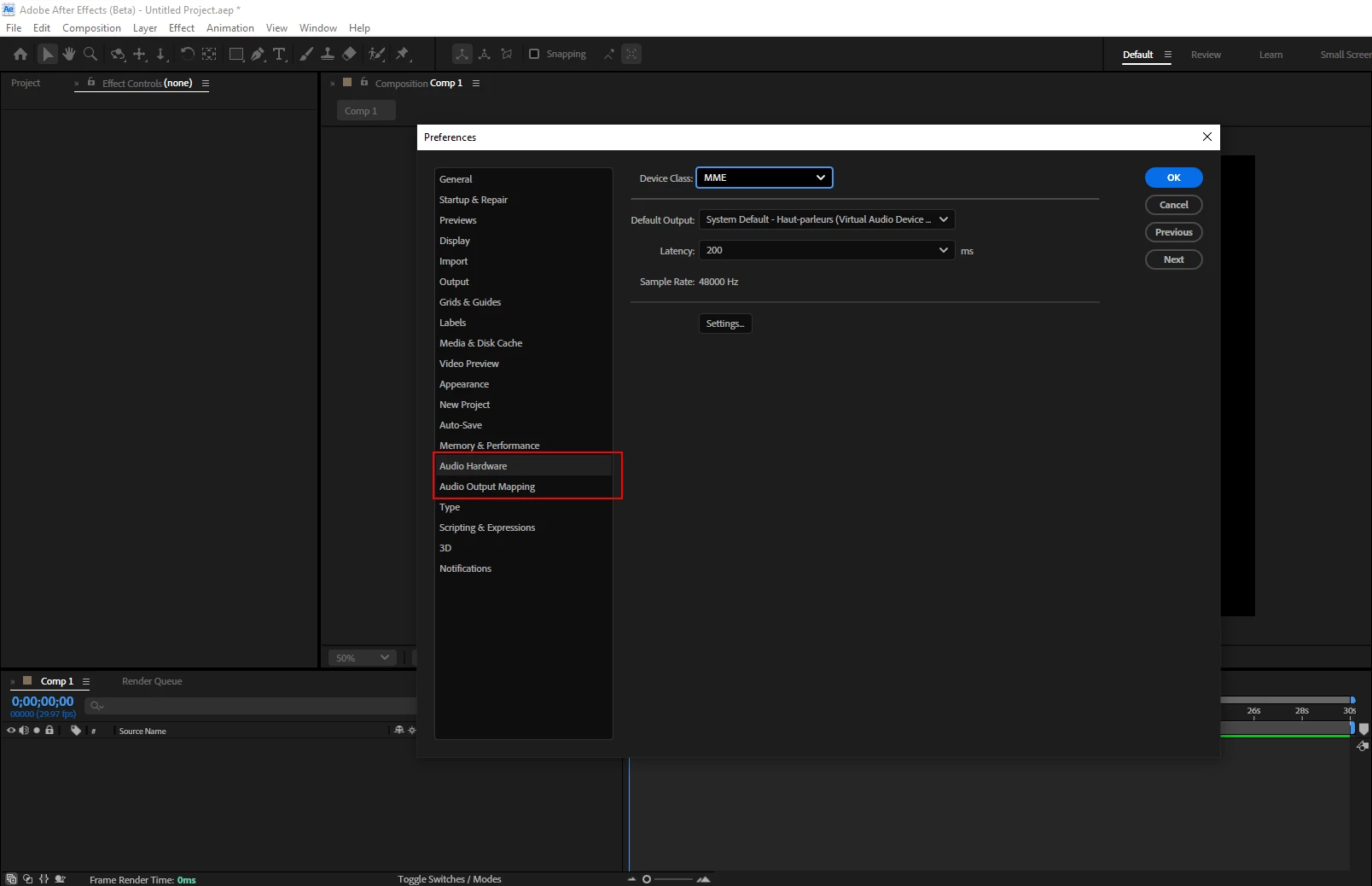Viewport: 1372px width, 886px height.
Task: Open the Default Output dropdown
Action: (x=827, y=219)
